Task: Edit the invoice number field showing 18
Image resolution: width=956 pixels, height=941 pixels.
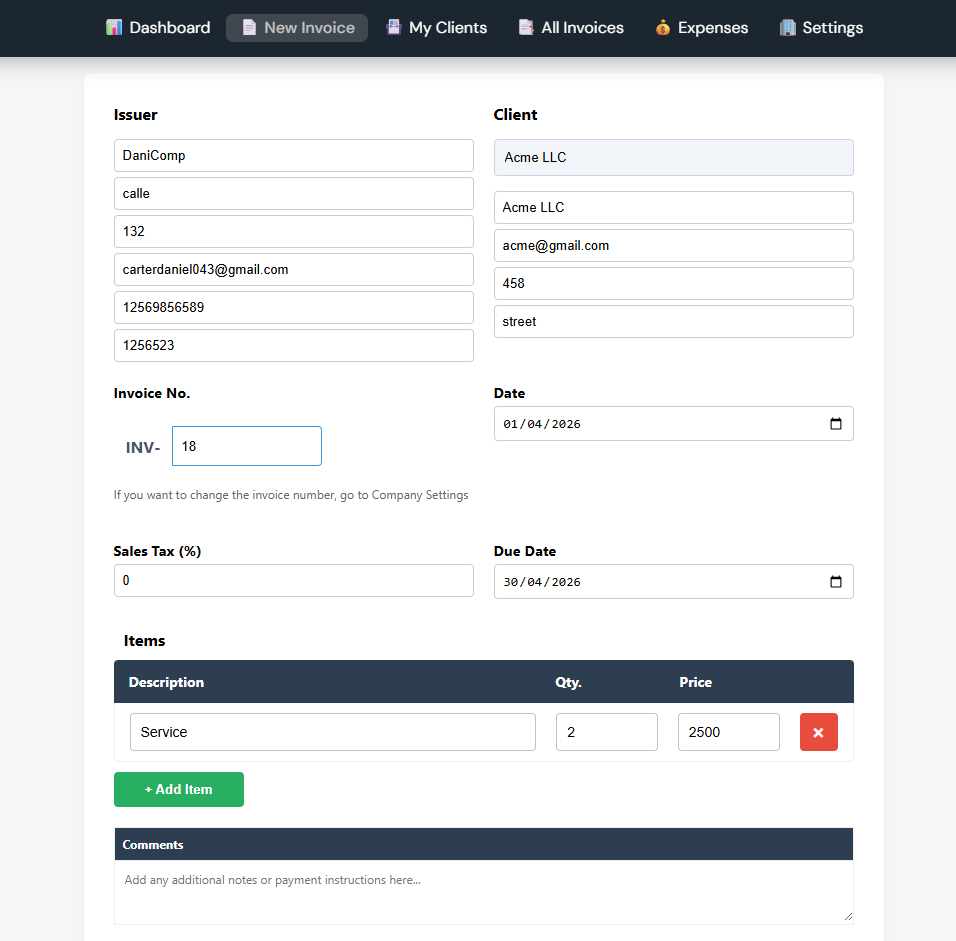Action: point(246,446)
